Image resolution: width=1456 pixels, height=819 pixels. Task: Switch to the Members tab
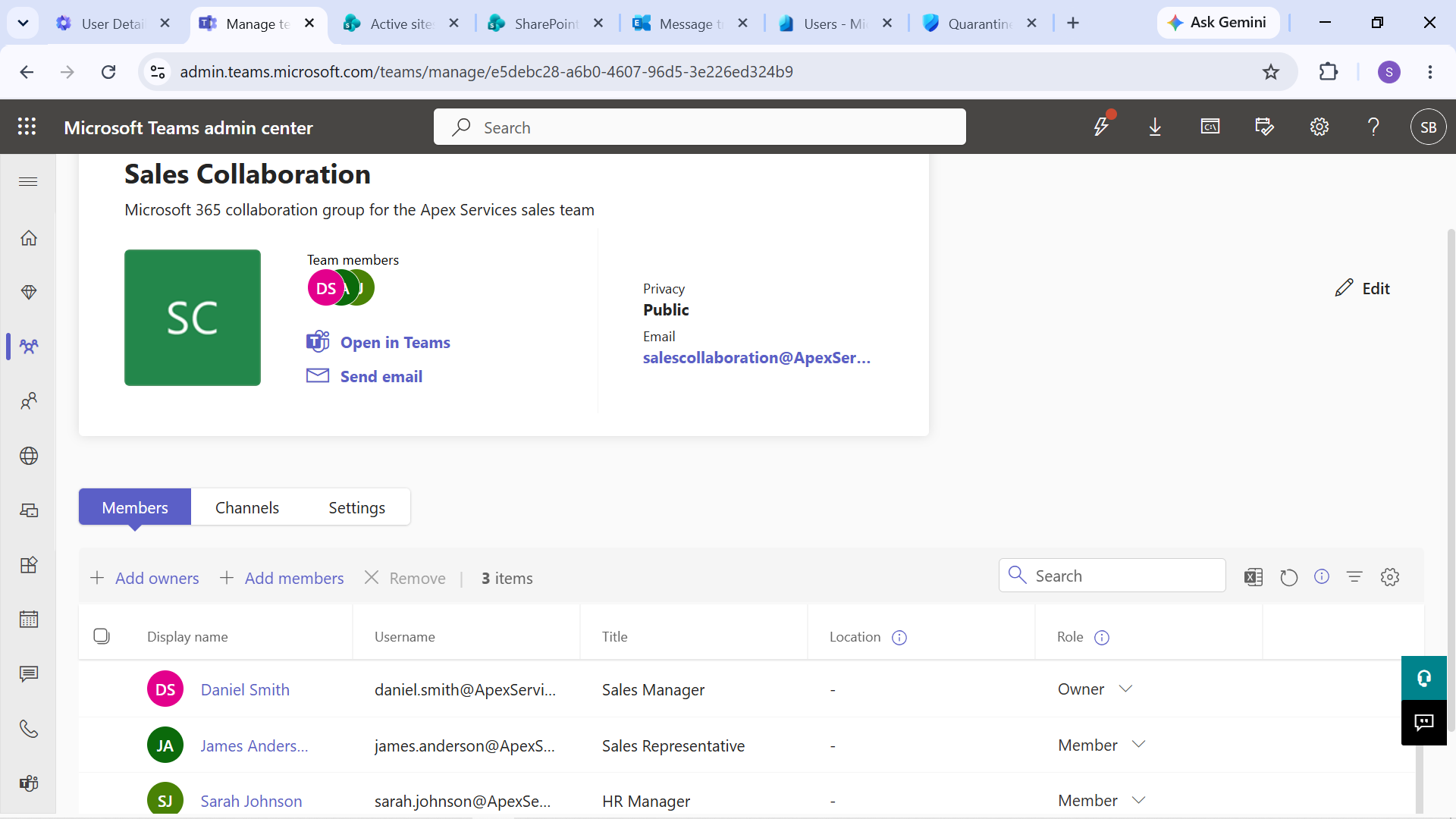coord(135,507)
